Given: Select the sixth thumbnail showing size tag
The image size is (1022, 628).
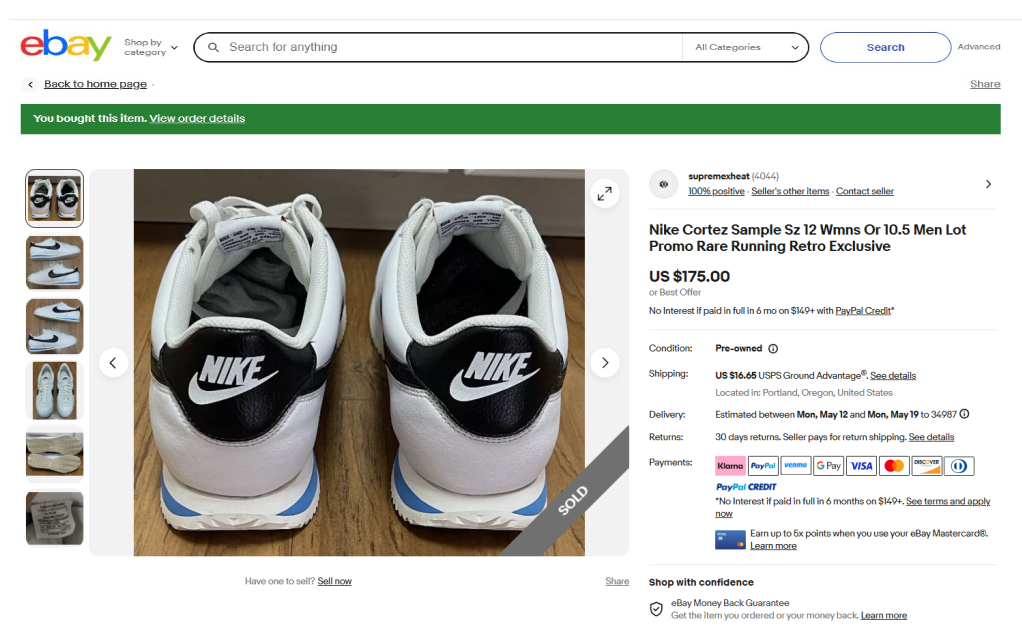Looking at the screenshot, I should pos(55,518).
